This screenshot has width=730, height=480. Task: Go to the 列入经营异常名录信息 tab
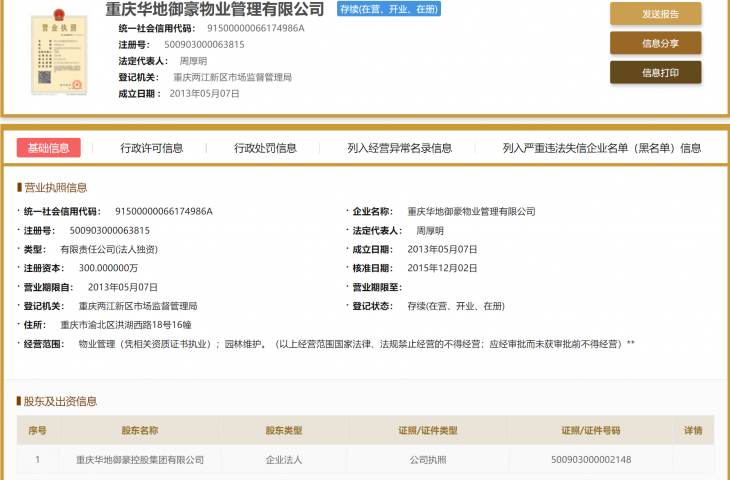399,148
